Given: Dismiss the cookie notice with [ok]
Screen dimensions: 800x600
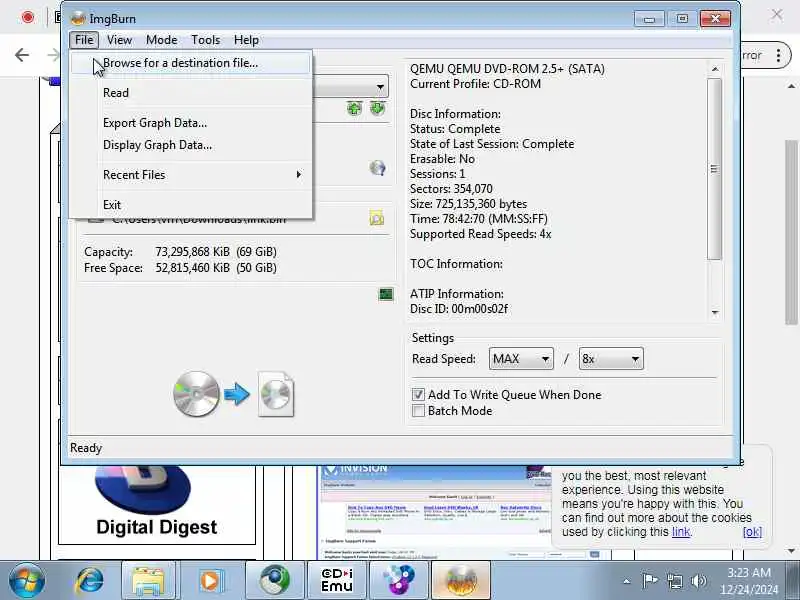Looking at the screenshot, I should [752, 532].
